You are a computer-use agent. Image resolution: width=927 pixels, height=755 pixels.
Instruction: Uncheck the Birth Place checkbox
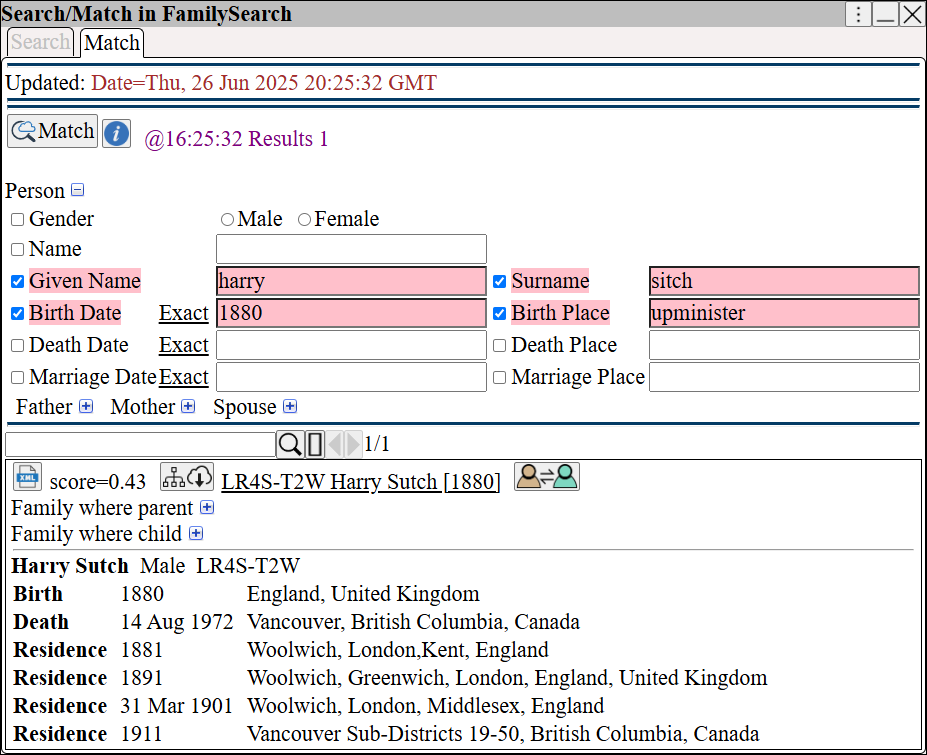point(500,313)
